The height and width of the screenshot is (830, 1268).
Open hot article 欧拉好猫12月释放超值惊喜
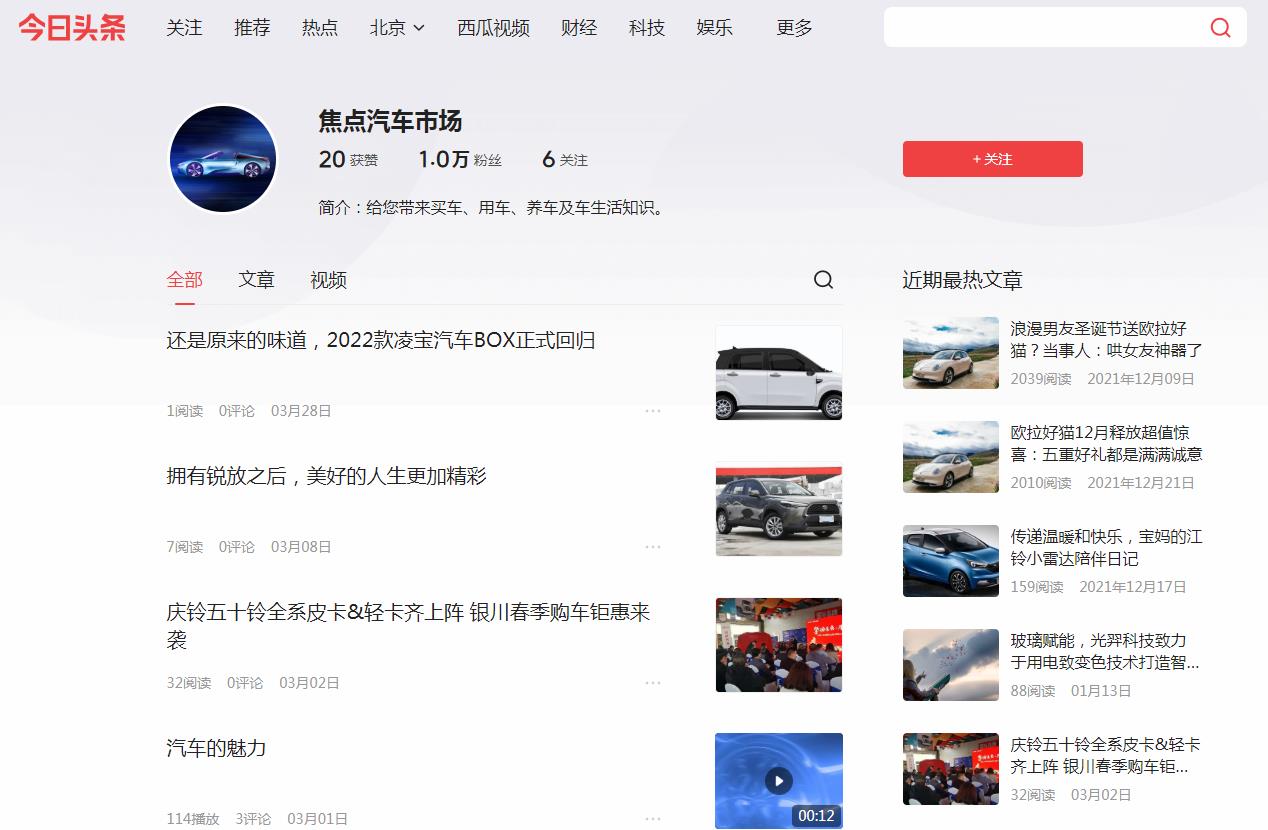point(1106,443)
